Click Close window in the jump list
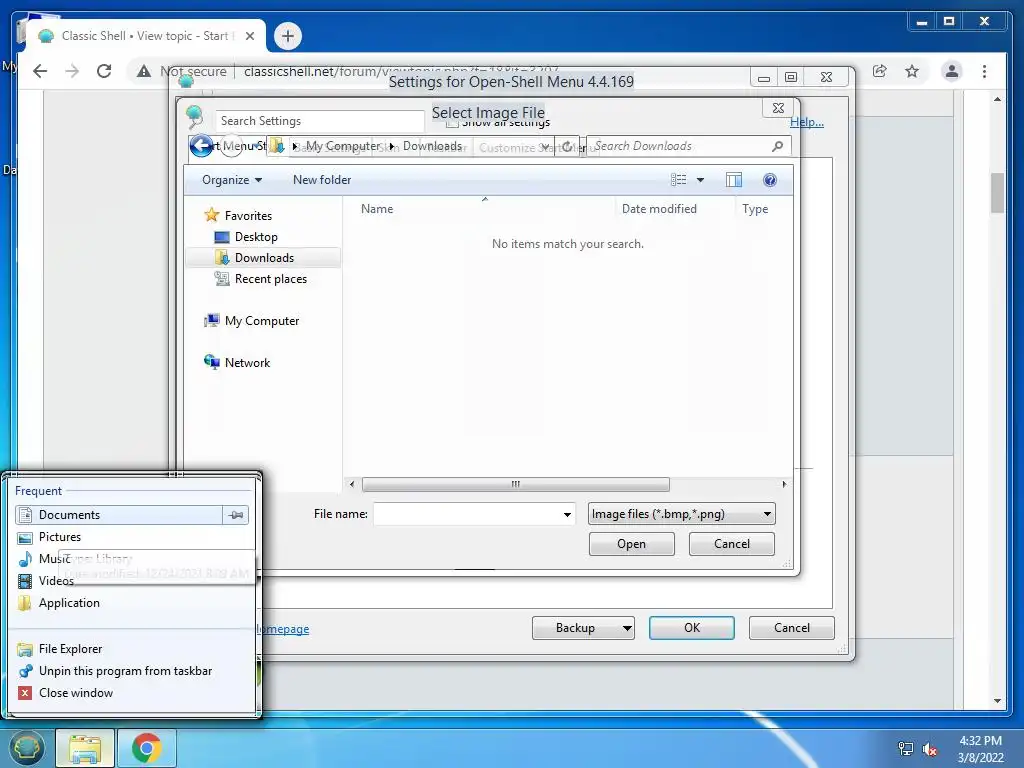 coord(76,693)
